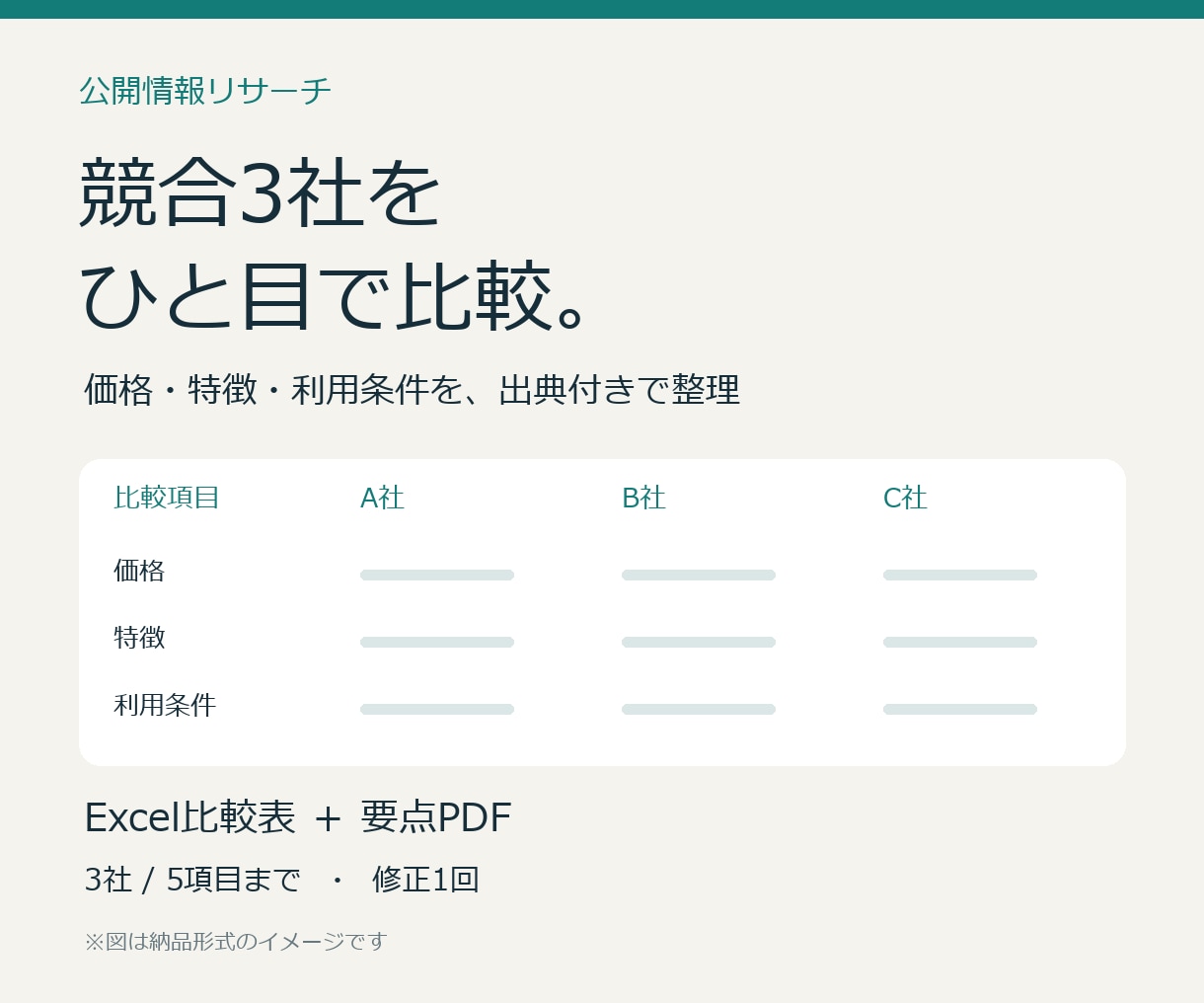Click the headline line 競合3社を
This screenshot has height=1003, width=1204.
260,193
